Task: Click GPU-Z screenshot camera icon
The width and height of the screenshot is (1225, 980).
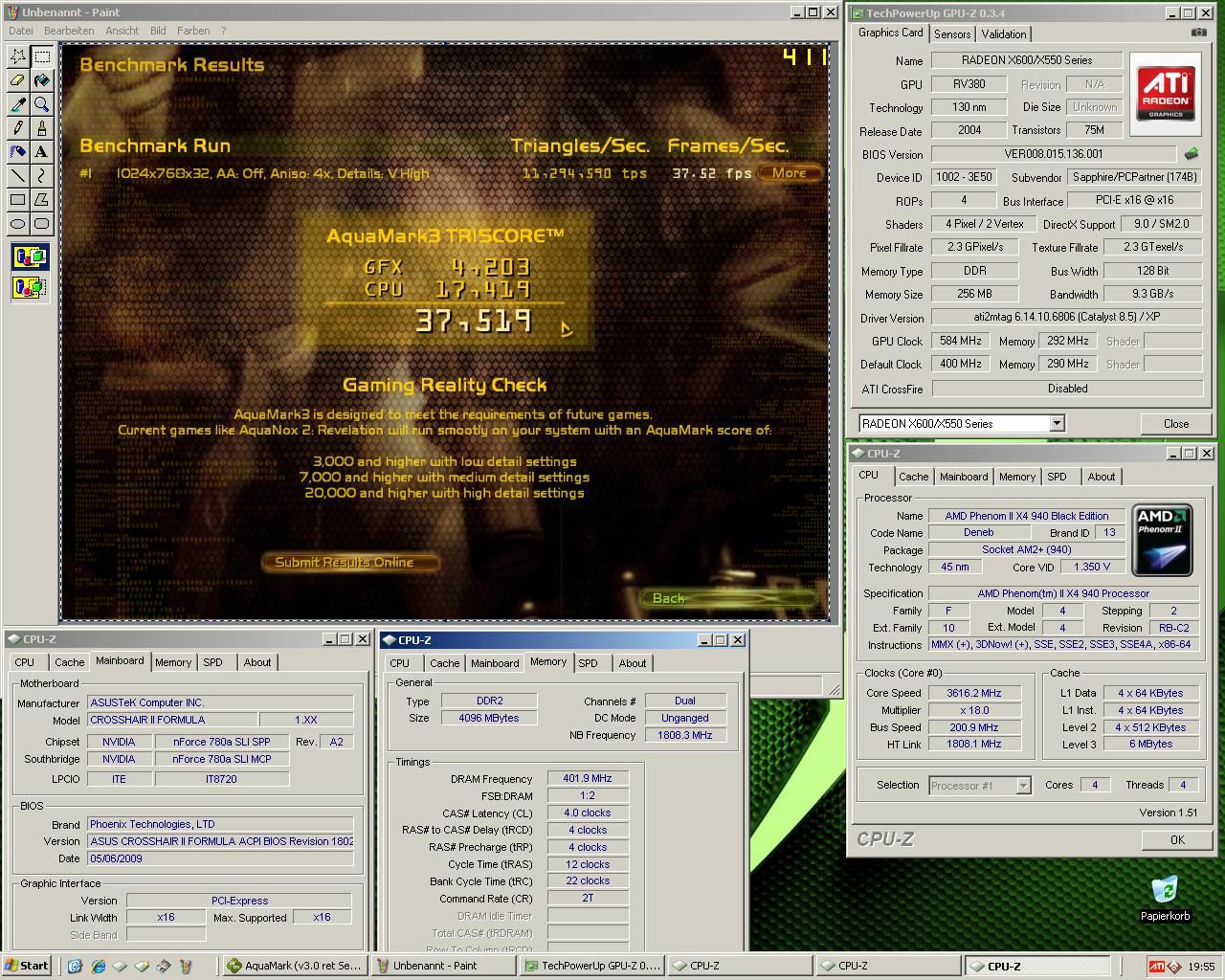Action: coord(1198,33)
